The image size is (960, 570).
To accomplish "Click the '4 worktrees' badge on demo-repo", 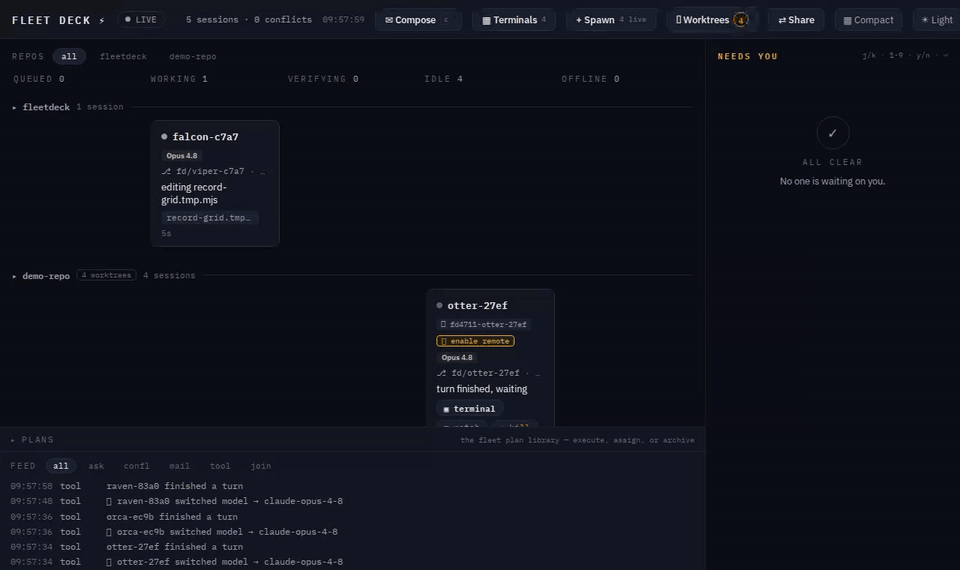I will [x=107, y=276].
